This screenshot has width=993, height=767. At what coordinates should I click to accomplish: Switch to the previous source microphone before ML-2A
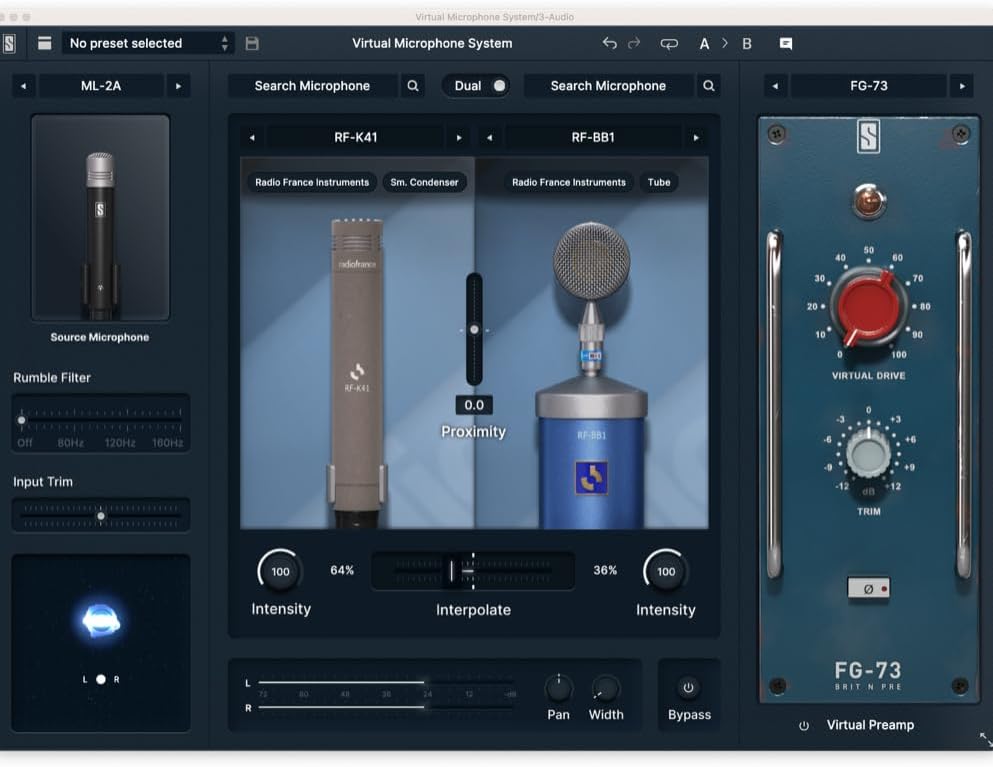pyautogui.click(x=24, y=86)
